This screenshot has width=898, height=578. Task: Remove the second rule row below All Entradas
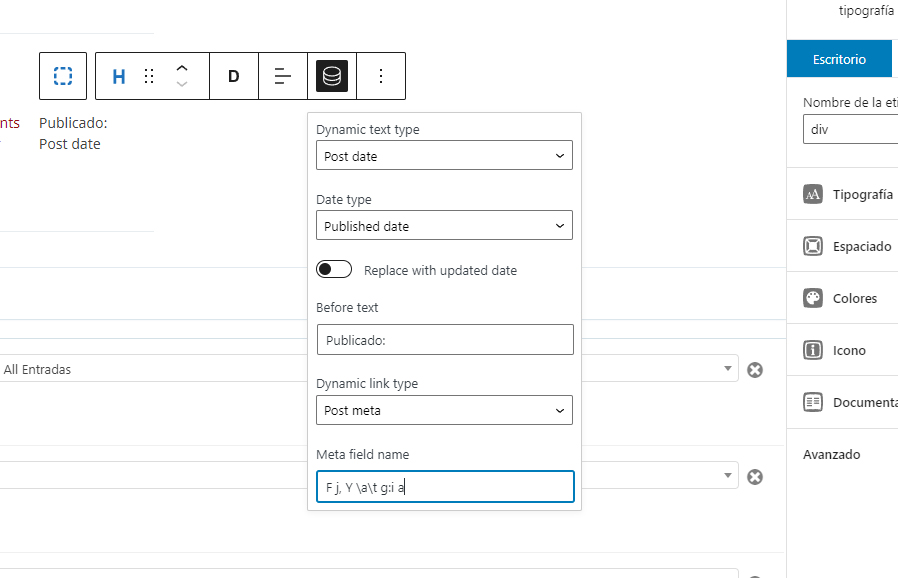pos(755,477)
